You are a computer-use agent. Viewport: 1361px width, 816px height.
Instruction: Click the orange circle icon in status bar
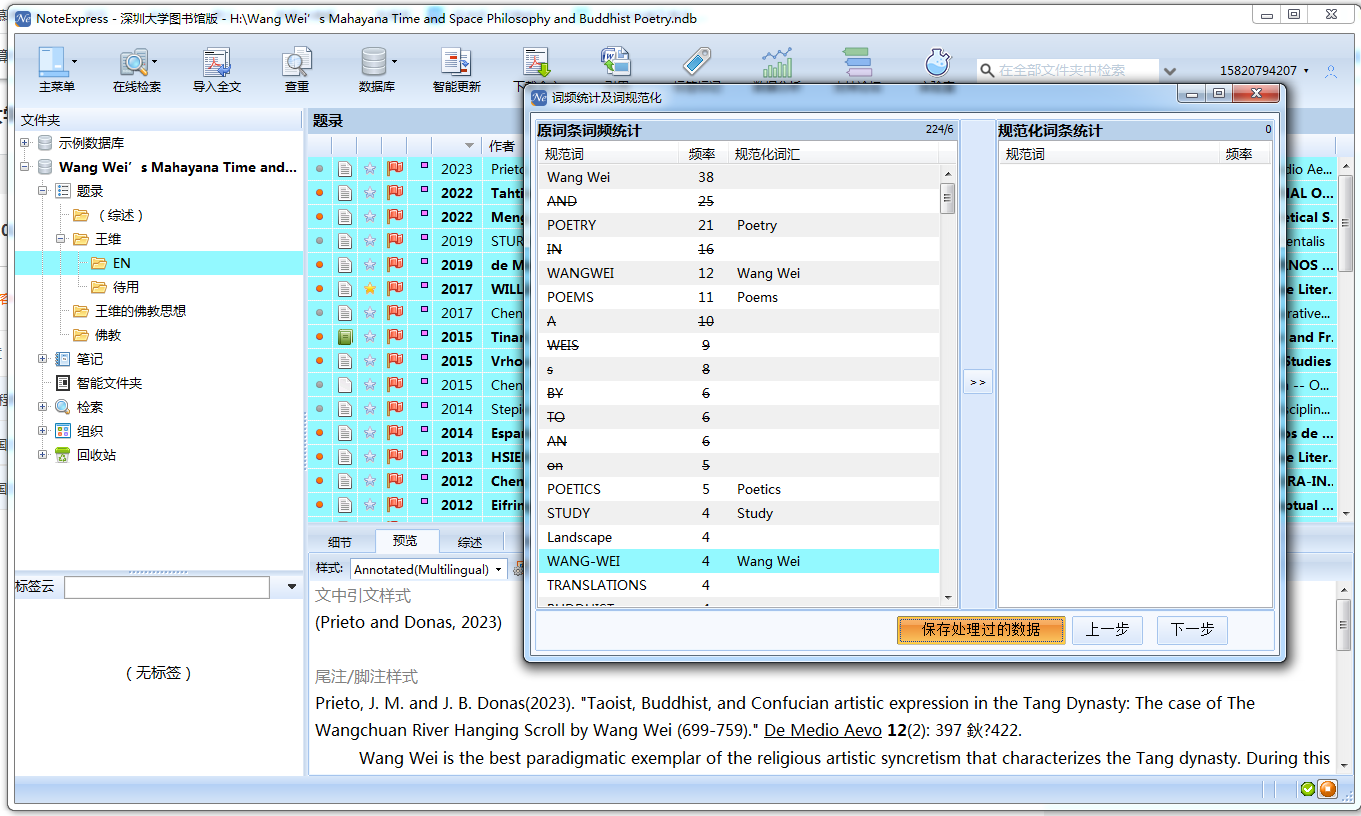(1327, 789)
